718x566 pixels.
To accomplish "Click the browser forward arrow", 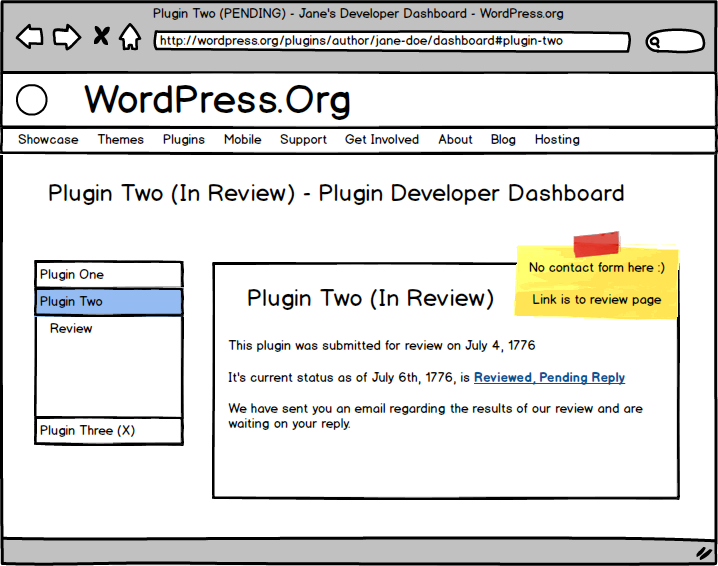I will coord(66,38).
